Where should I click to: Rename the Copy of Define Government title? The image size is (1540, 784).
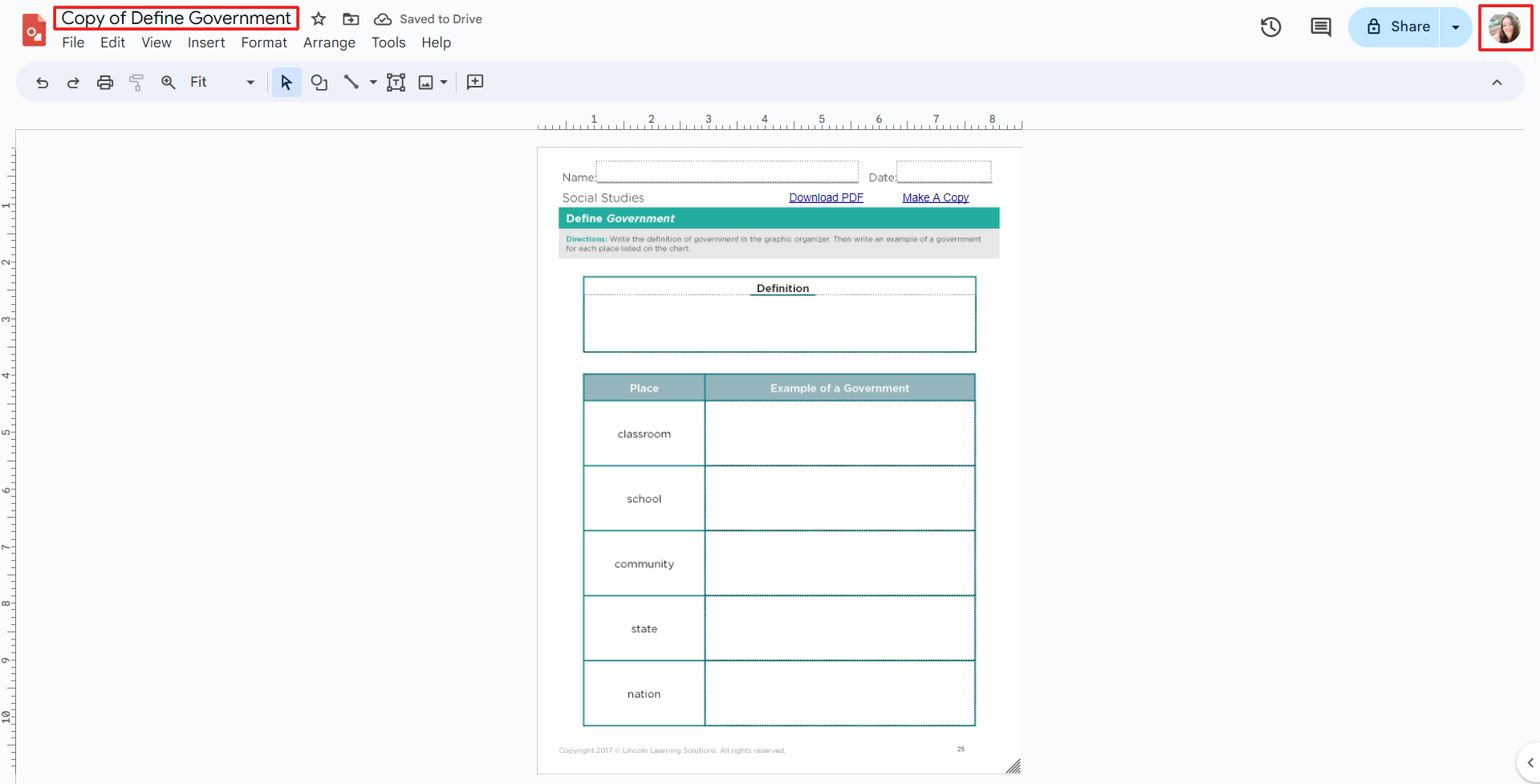pyautogui.click(x=177, y=18)
